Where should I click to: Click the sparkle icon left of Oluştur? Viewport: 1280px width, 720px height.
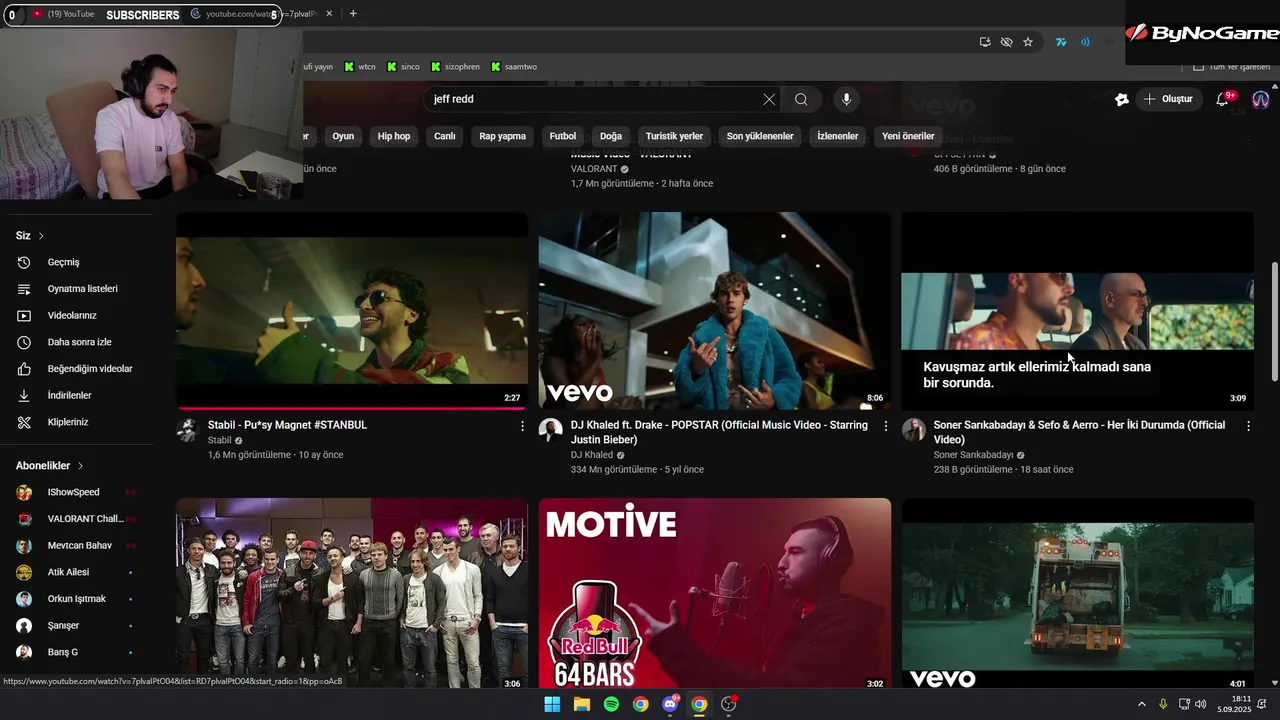(x=1121, y=99)
